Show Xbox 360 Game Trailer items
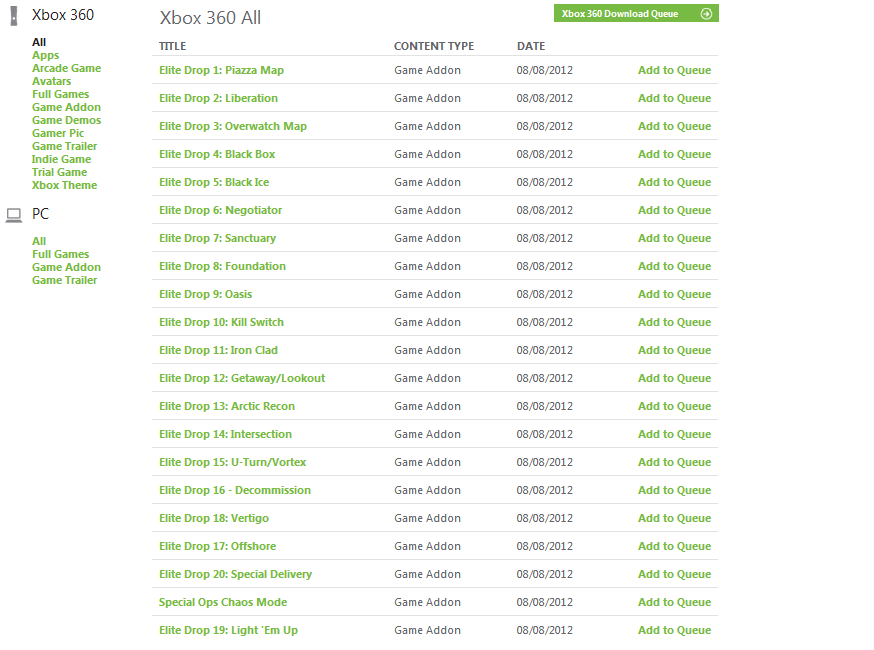The image size is (874, 650). pyautogui.click(x=64, y=146)
